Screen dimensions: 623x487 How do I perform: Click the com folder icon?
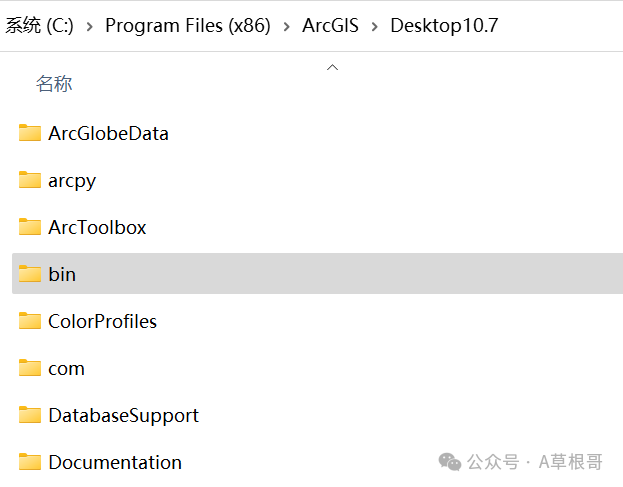click(x=30, y=368)
